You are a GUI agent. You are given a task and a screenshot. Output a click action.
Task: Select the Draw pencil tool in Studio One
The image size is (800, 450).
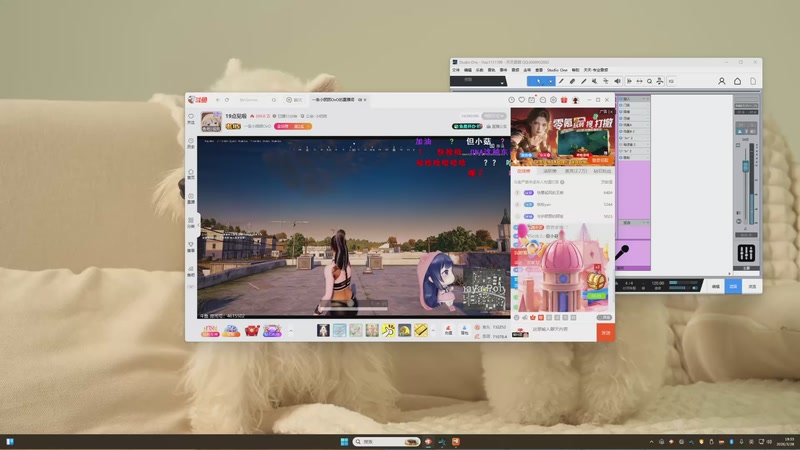(x=561, y=81)
